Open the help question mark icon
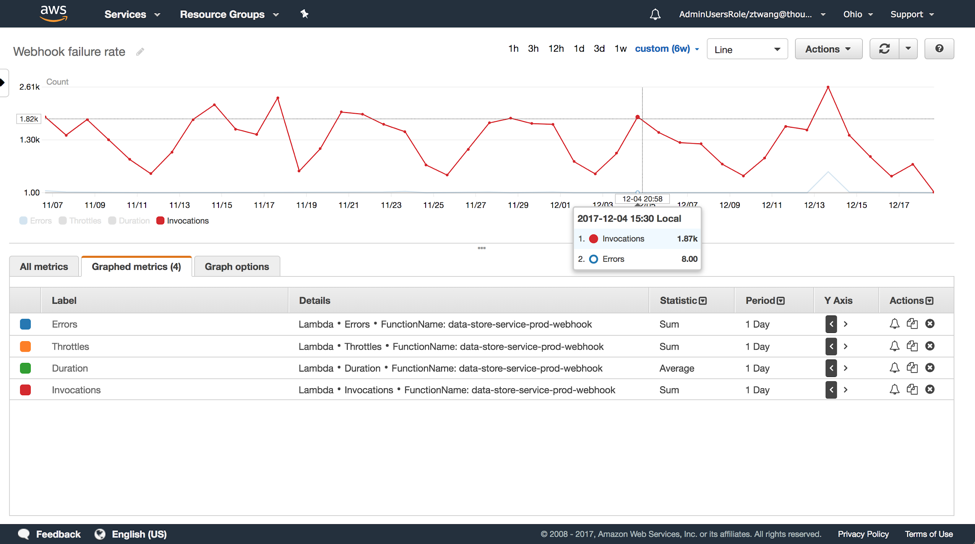This screenshot has width=975, height=544. (939, 49)
